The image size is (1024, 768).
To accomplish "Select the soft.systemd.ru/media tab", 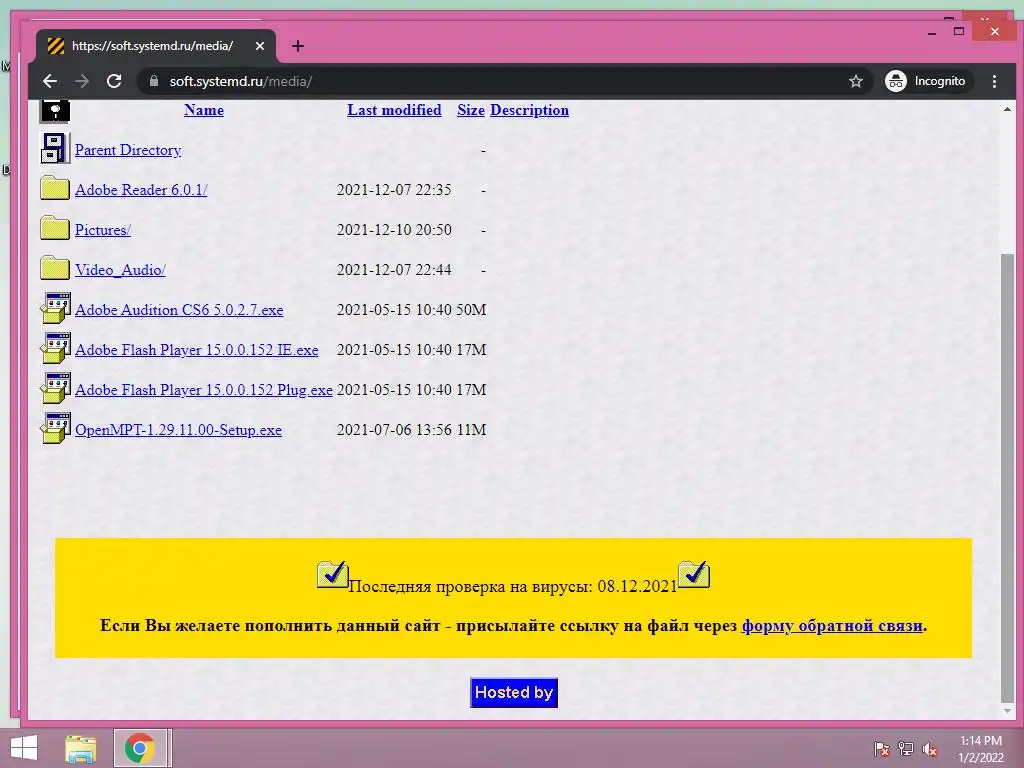I will click(x=155, y=46).
